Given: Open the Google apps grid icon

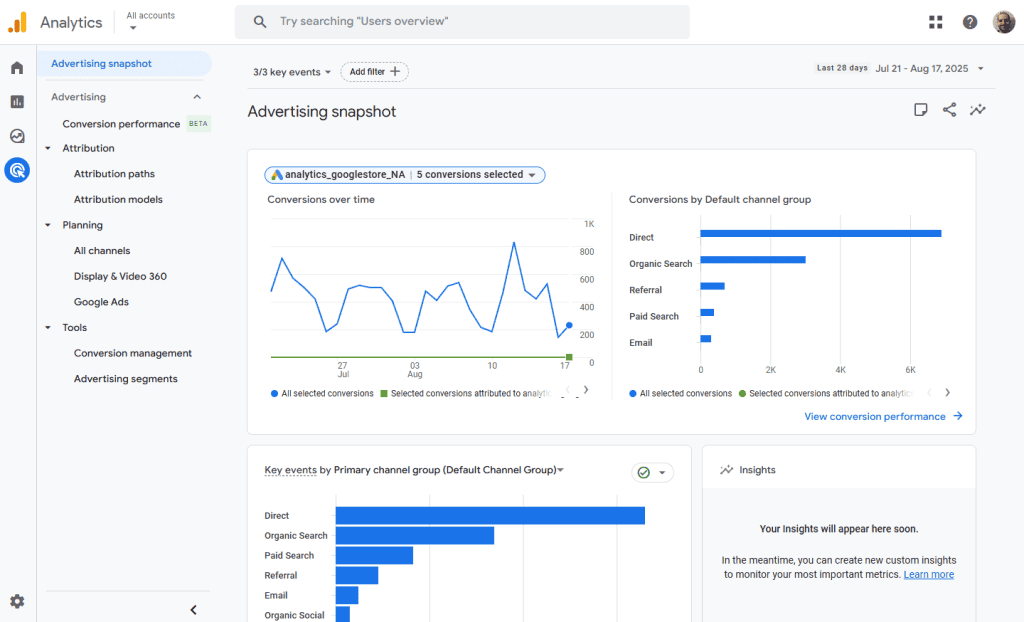Looking at the screenshot, I should tap(936, 22).
